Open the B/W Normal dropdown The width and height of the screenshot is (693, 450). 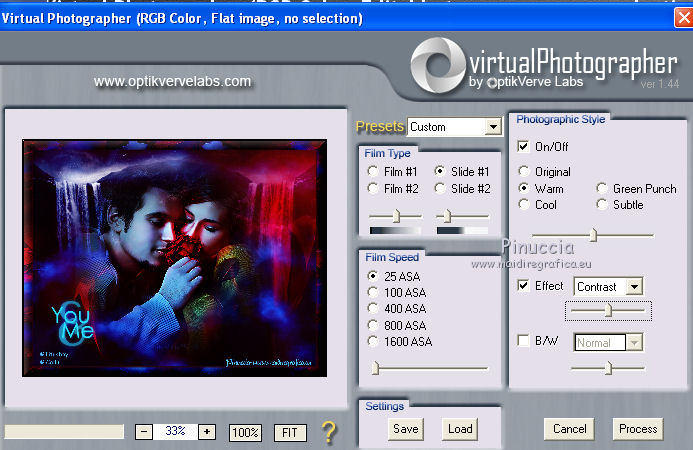(x=634, y=343)
